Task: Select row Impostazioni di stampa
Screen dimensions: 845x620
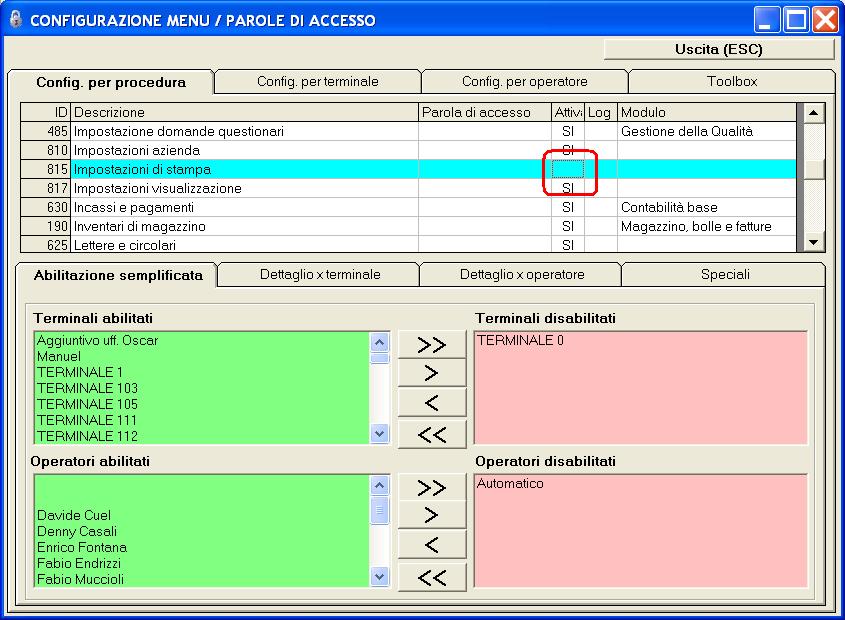Action: point(408,169)
